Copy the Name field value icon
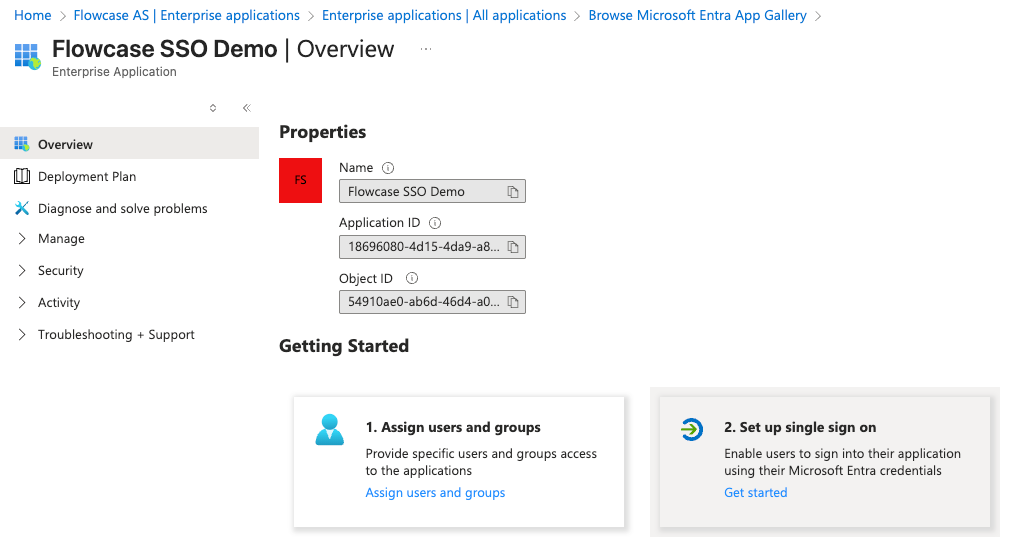The image size is (1018, 550). [x=513, y=192]
